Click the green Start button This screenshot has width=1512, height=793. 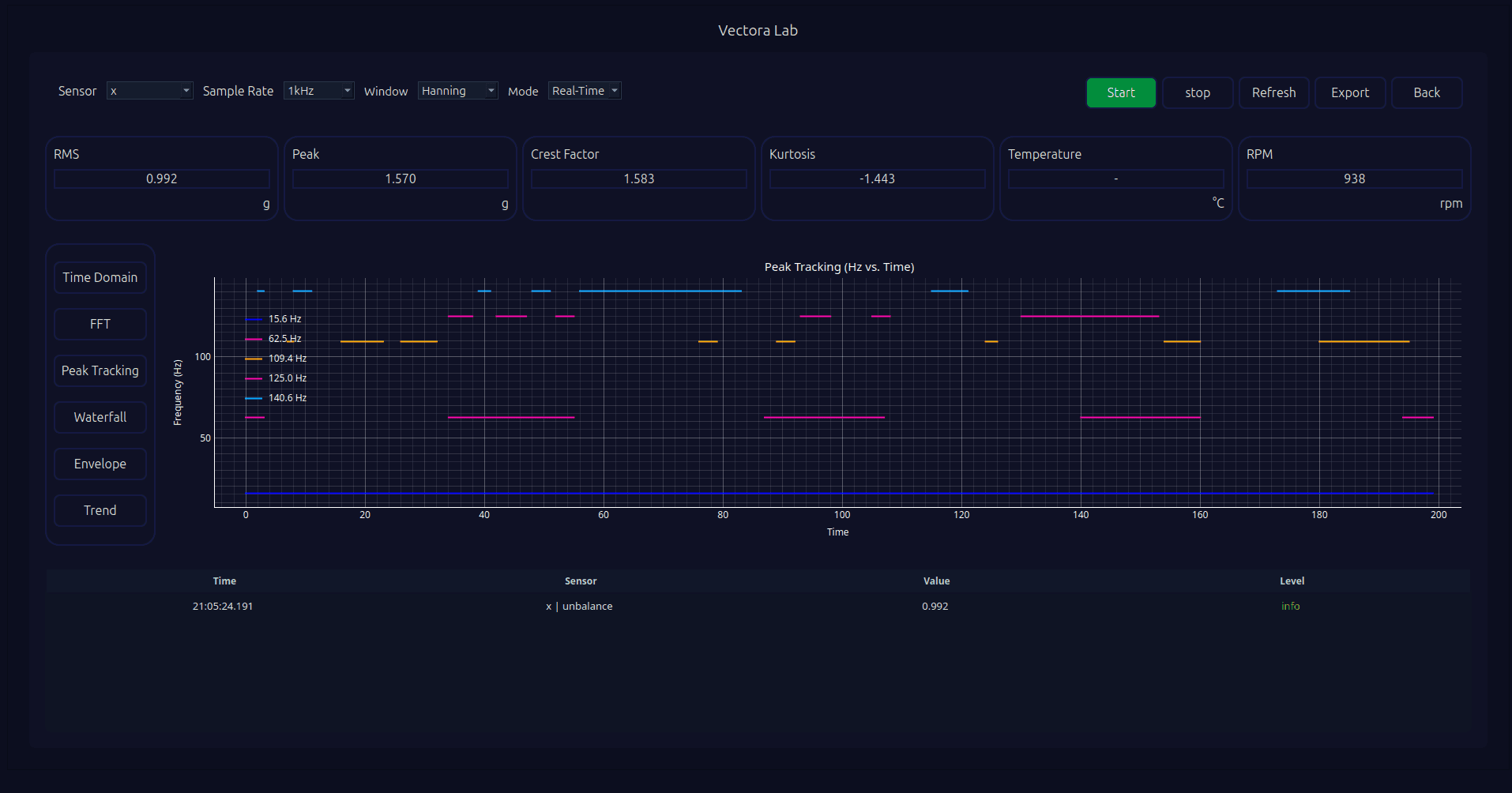click(x=1121, y=92)
